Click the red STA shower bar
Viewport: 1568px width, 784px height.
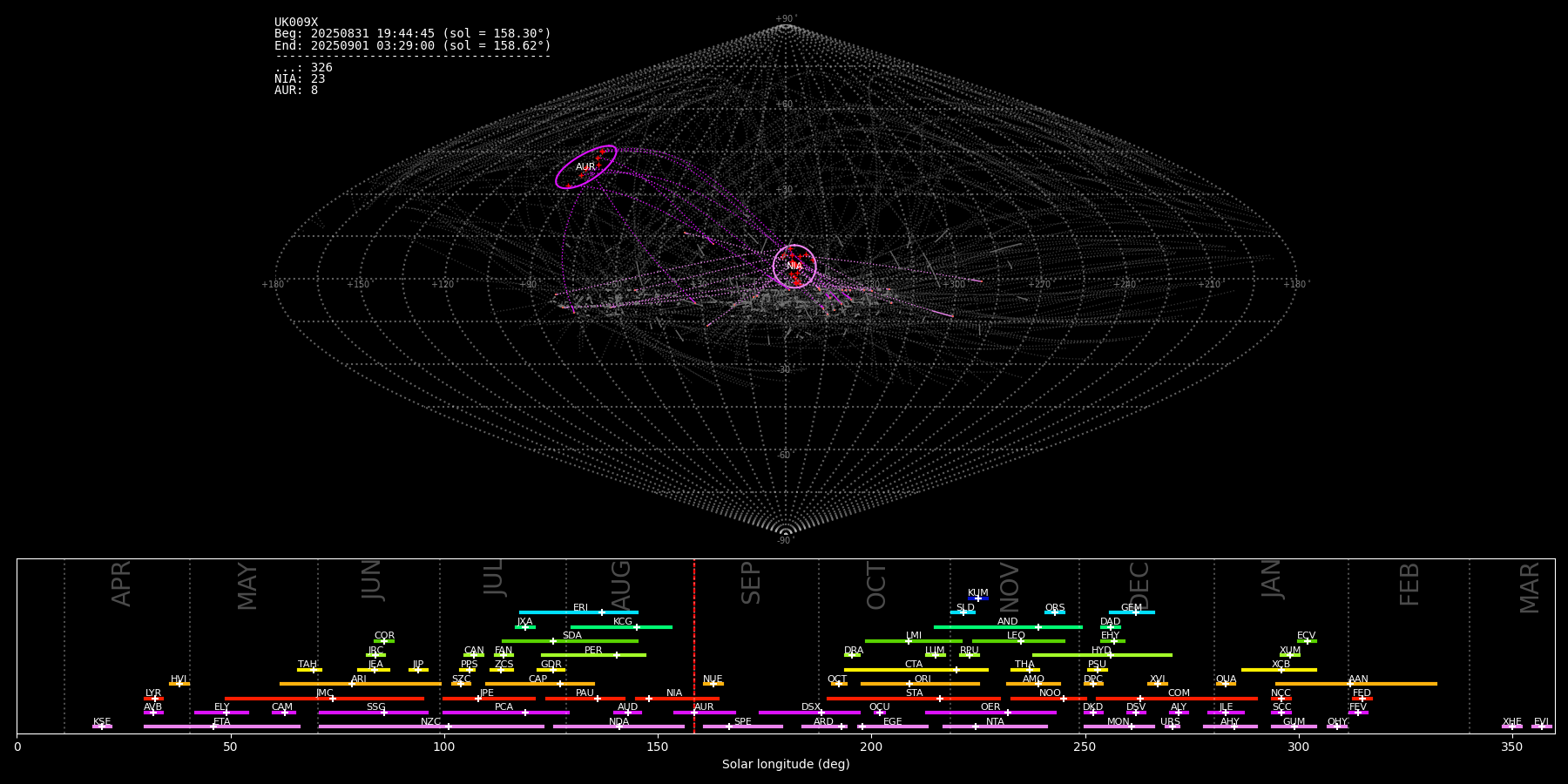[x=914, y=698]
